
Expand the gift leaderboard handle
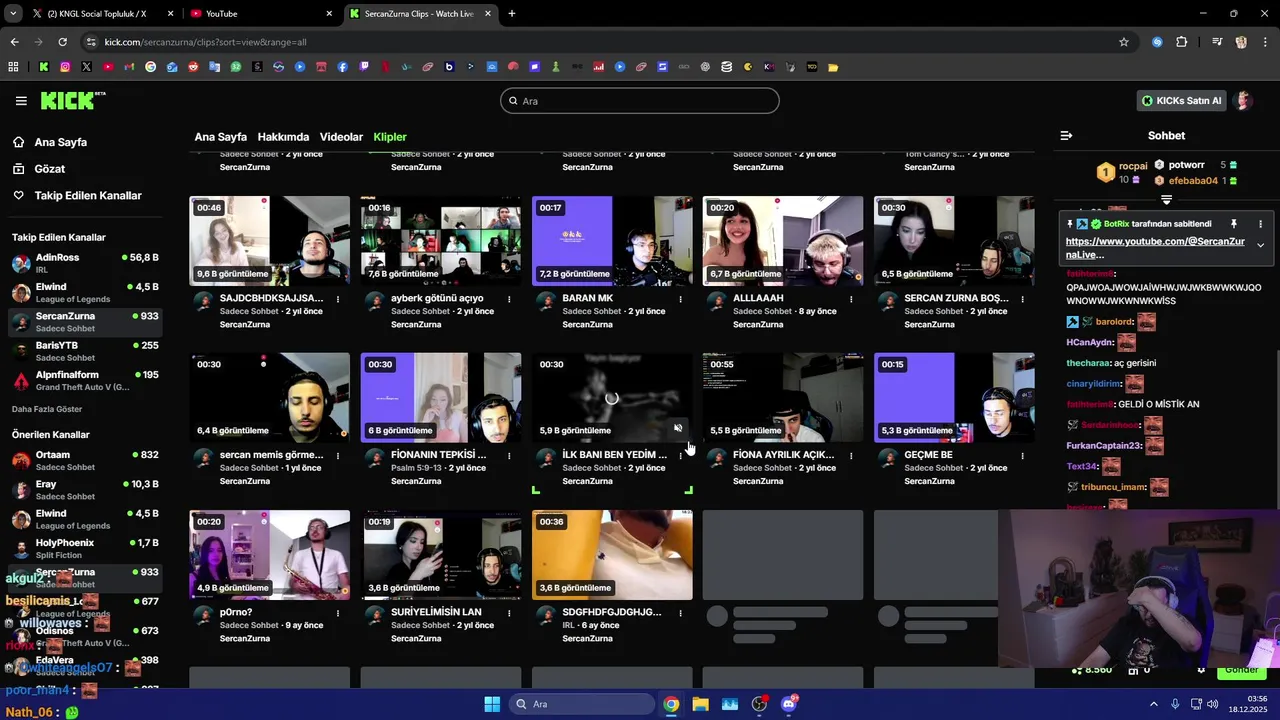coord(1166,200)
